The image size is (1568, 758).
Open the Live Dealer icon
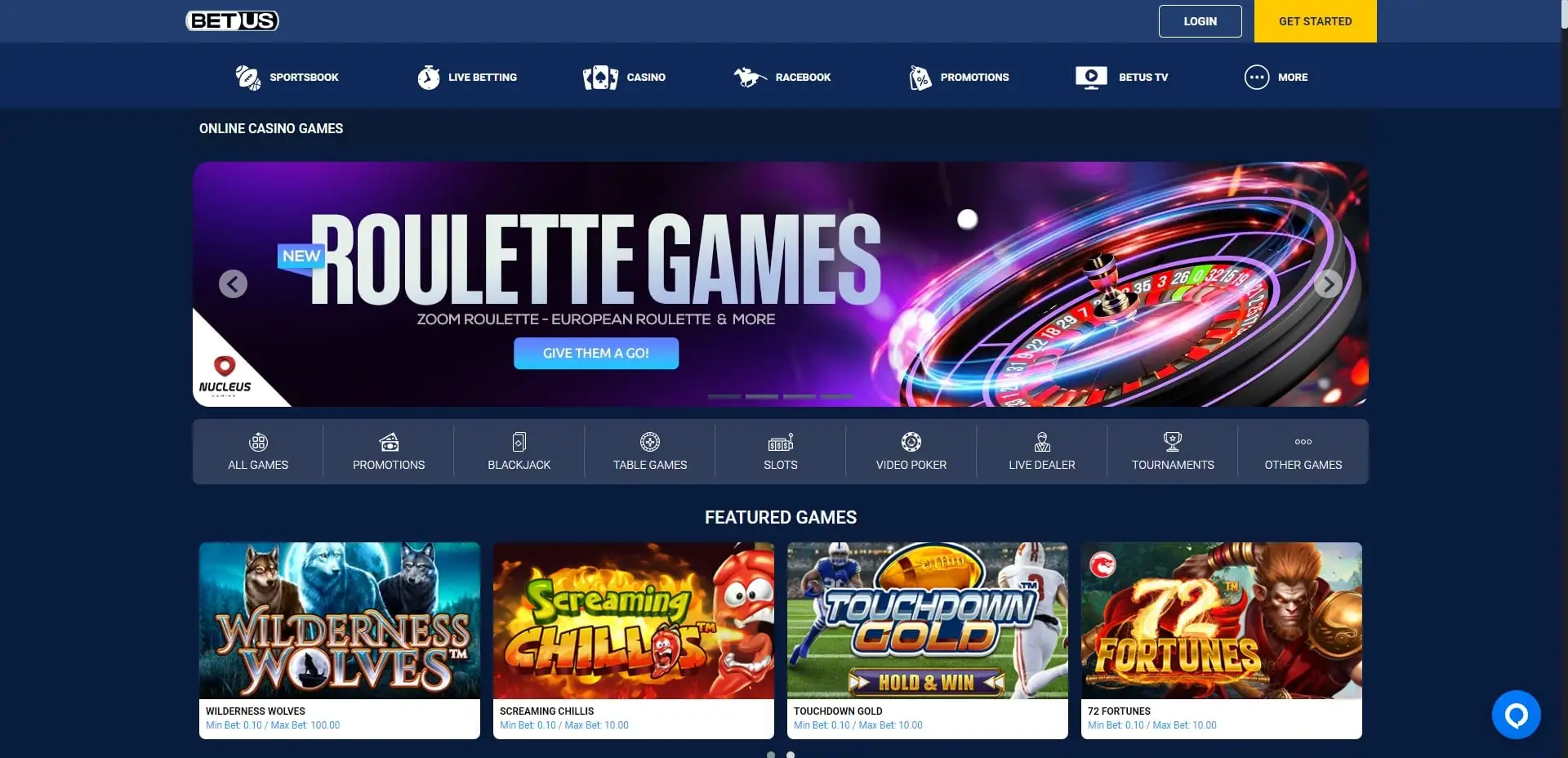[1042, 442]
